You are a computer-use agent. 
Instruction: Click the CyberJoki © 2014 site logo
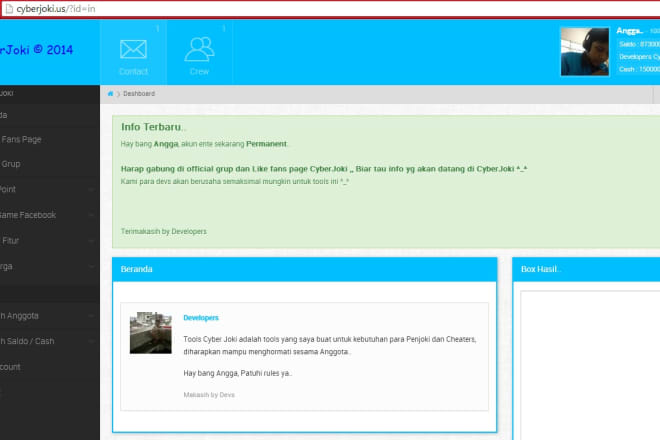(37, 50)
